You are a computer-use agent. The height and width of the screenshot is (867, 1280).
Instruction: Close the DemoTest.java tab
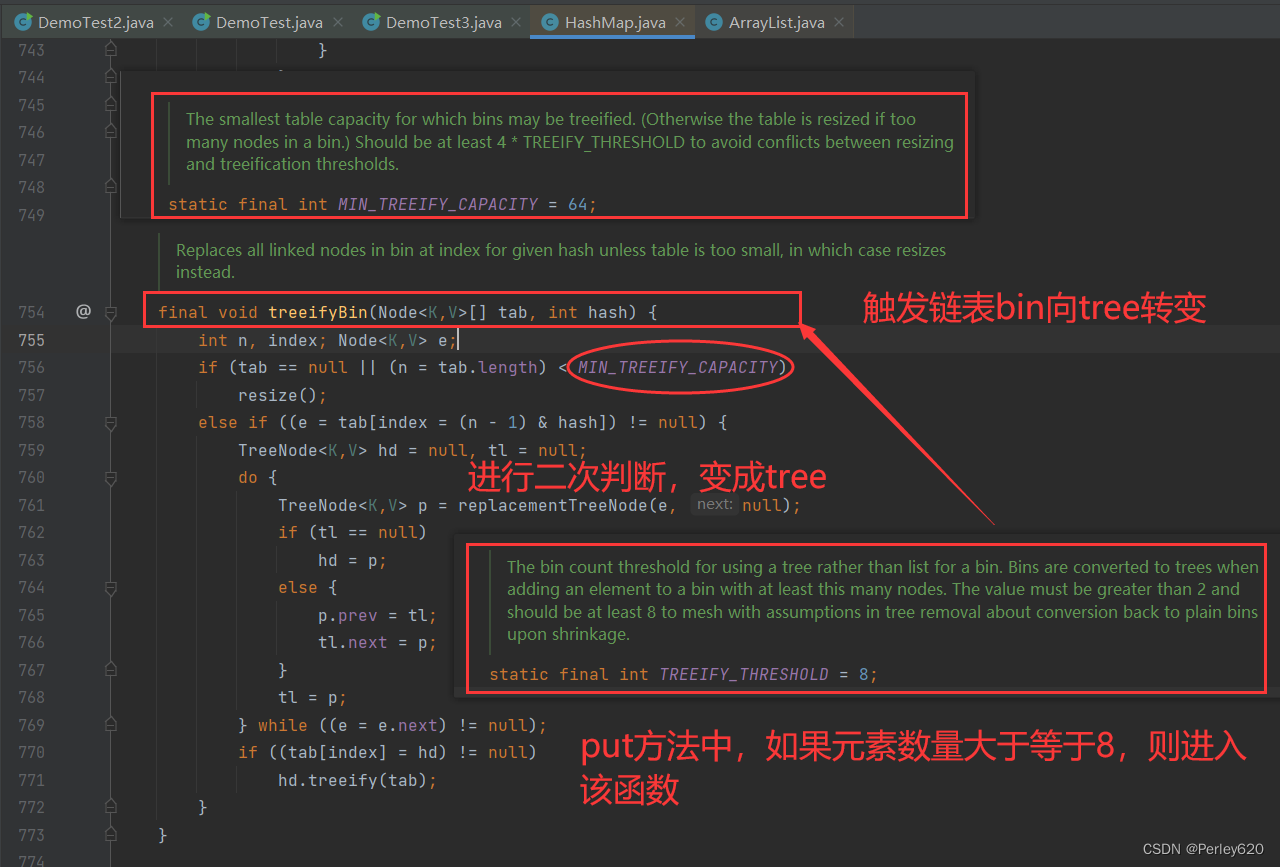tap(336, 22)
